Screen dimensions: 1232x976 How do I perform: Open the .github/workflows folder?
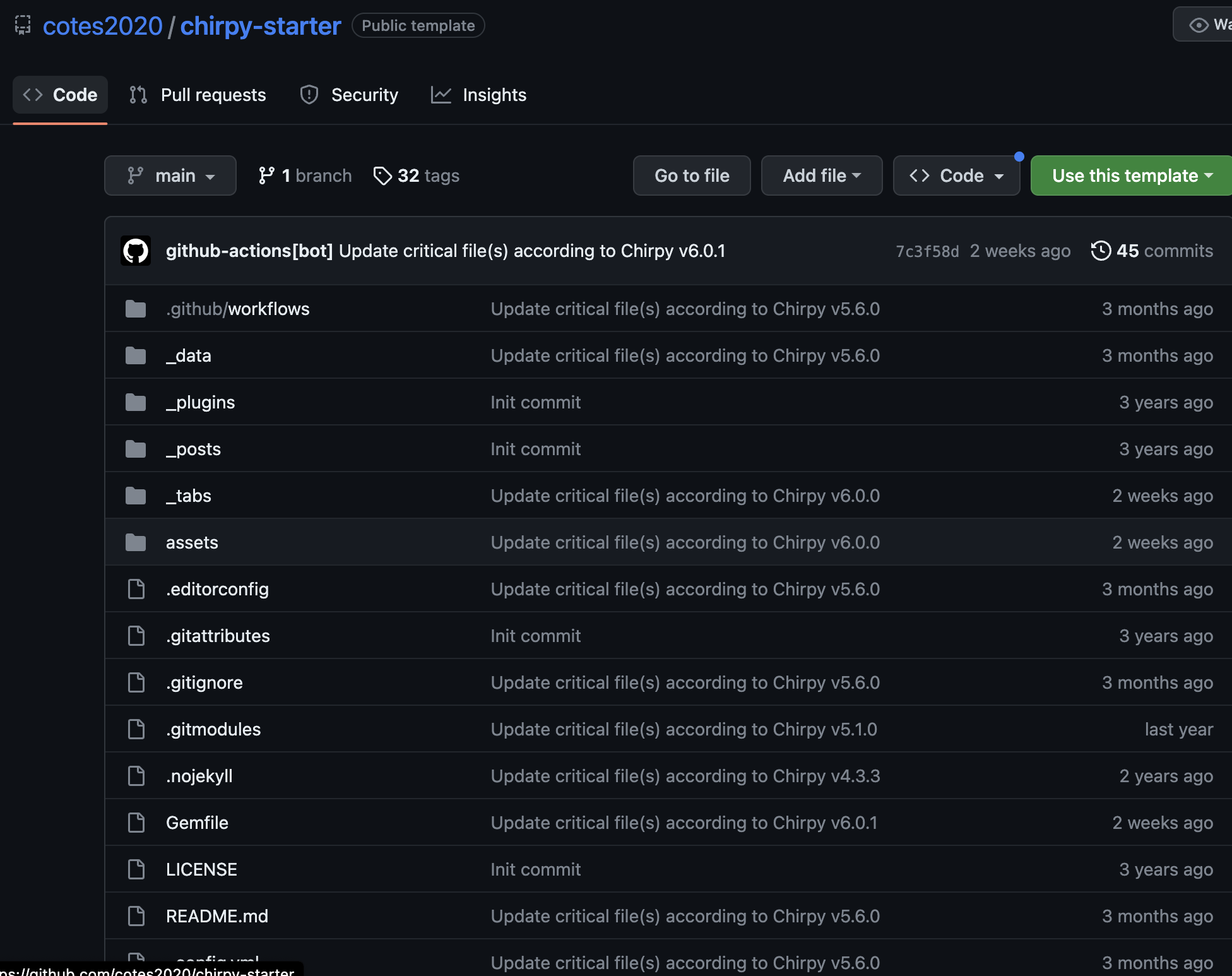click(238, 309)
